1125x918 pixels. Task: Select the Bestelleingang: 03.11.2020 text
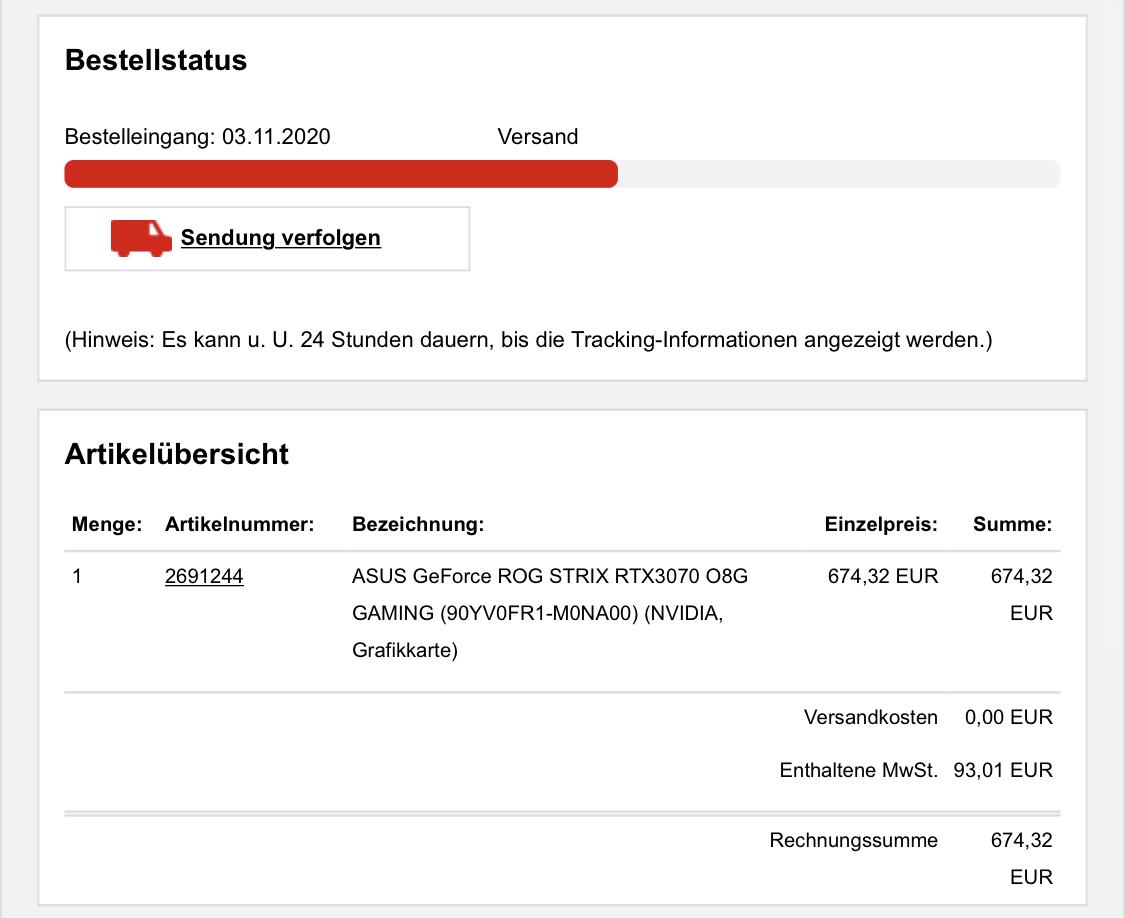point(197,136)
